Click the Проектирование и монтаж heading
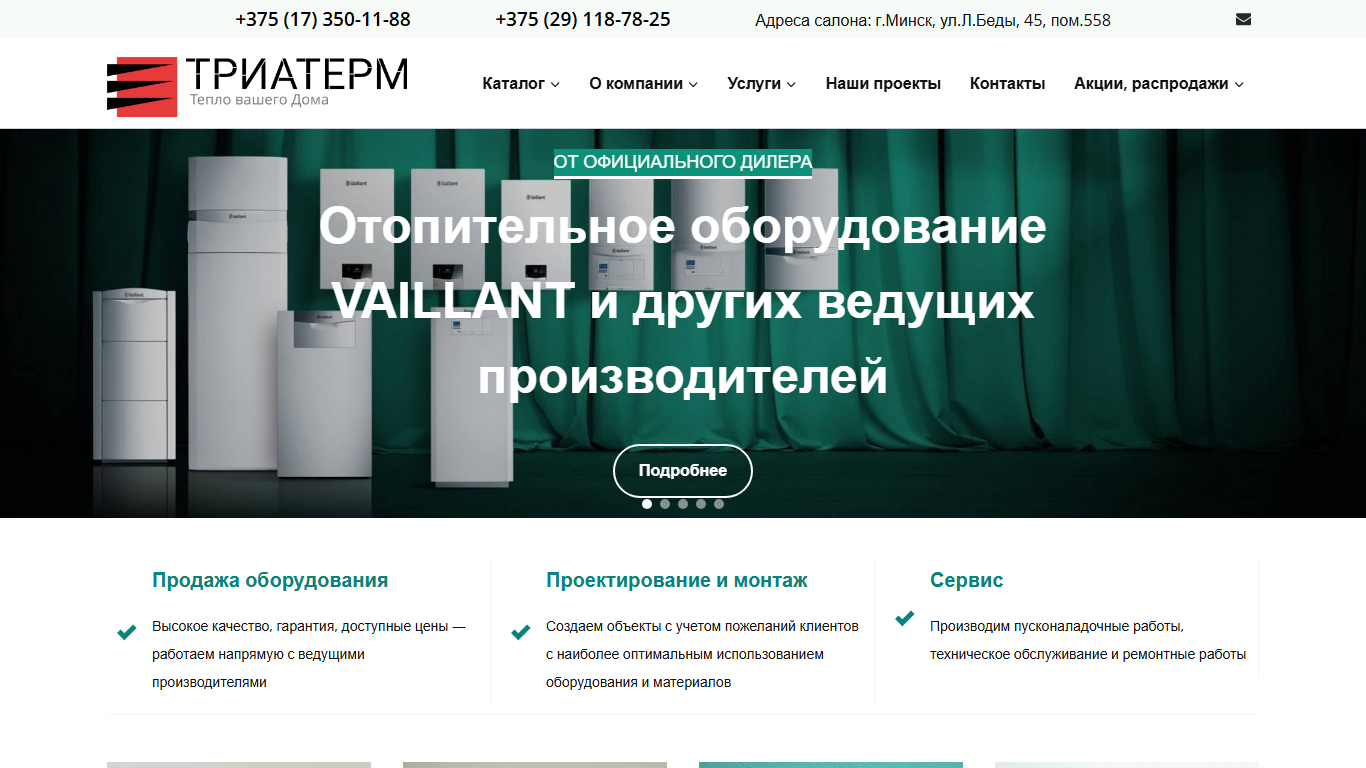The width and height of the screenshot is (1366, 768). coord(677,580)
